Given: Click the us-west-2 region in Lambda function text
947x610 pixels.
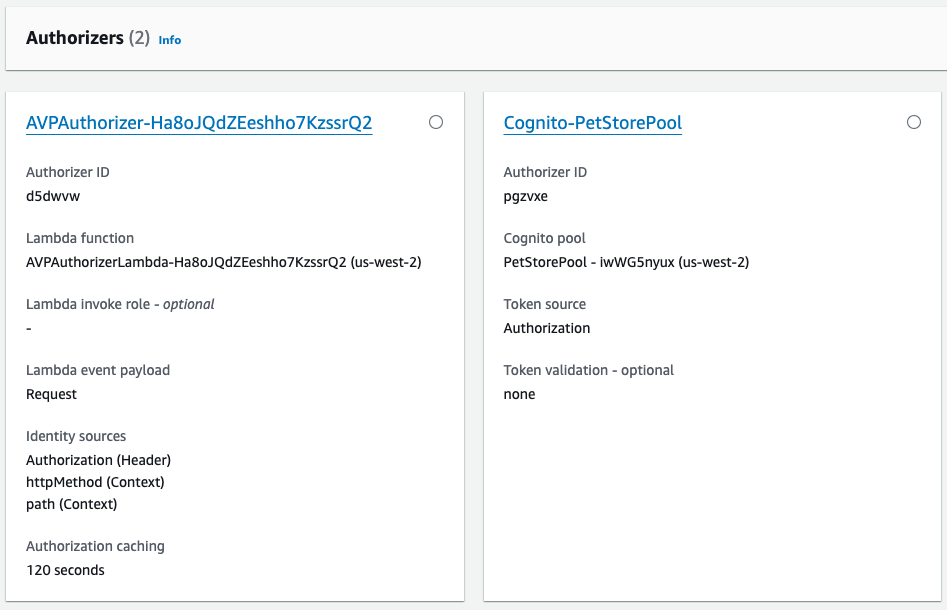Looking at the screenshot, I should tap(384, 262).
